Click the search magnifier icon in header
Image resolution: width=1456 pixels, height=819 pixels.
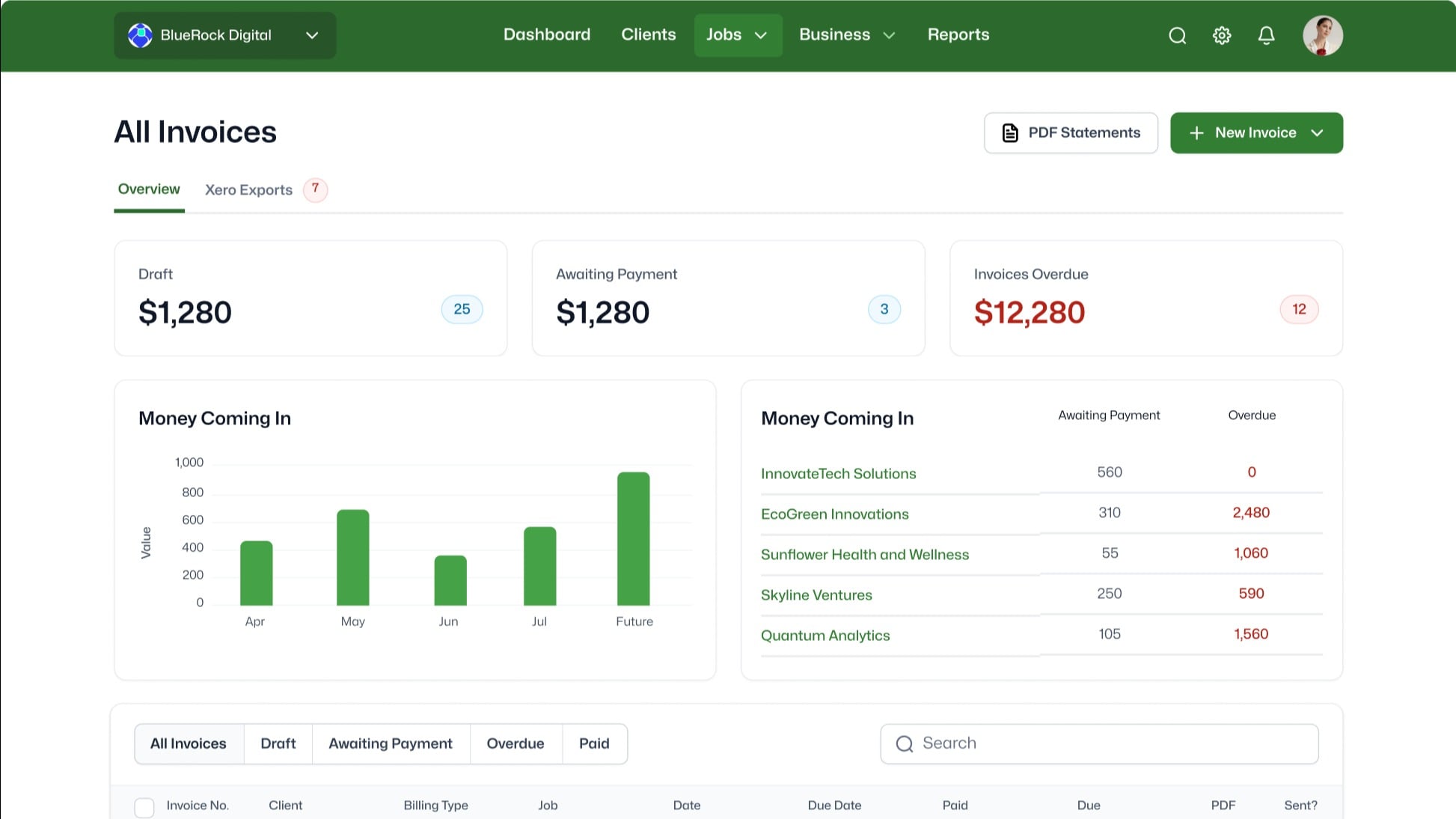[1177, 35]
